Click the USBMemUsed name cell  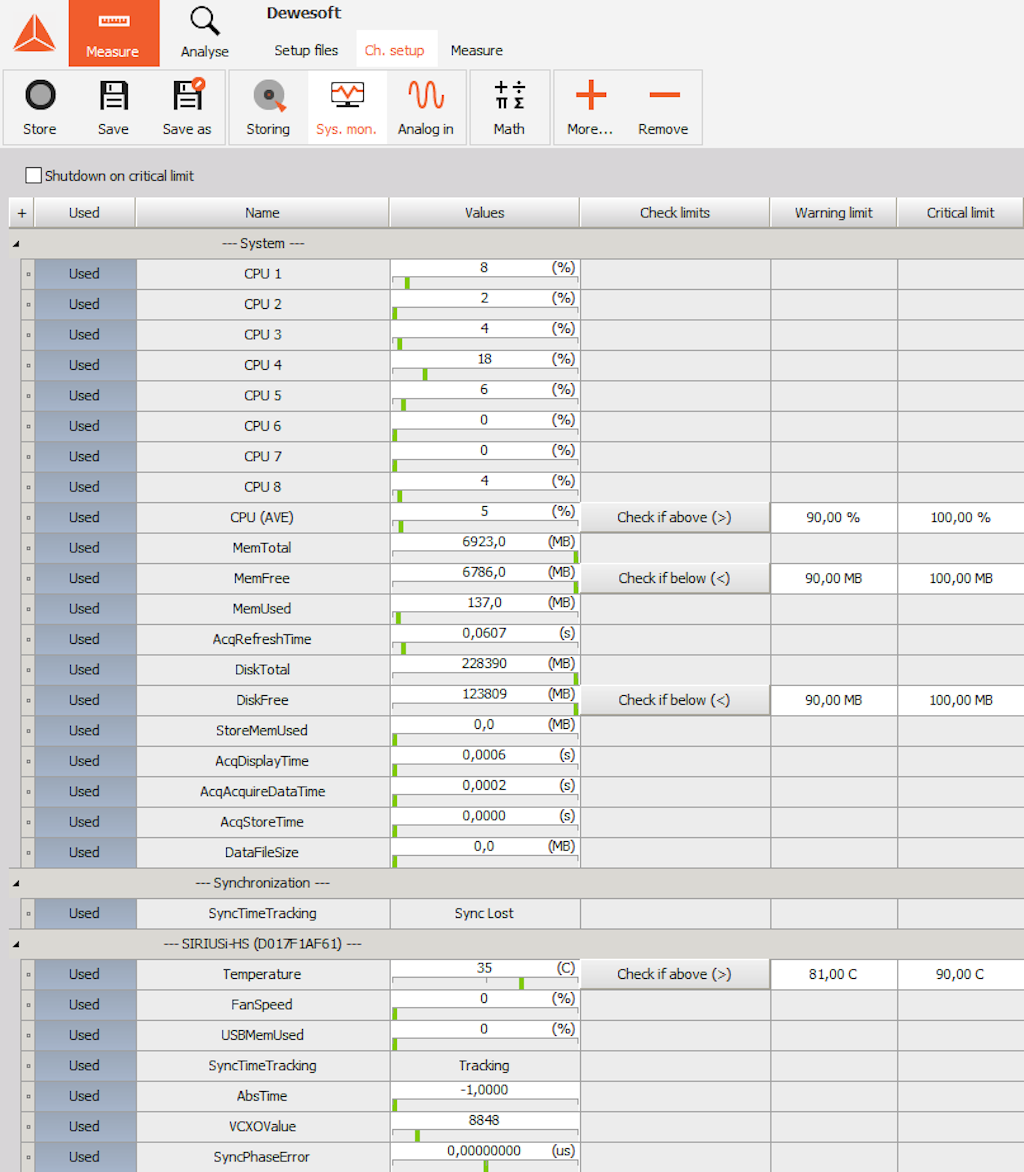coord(262,1035)
